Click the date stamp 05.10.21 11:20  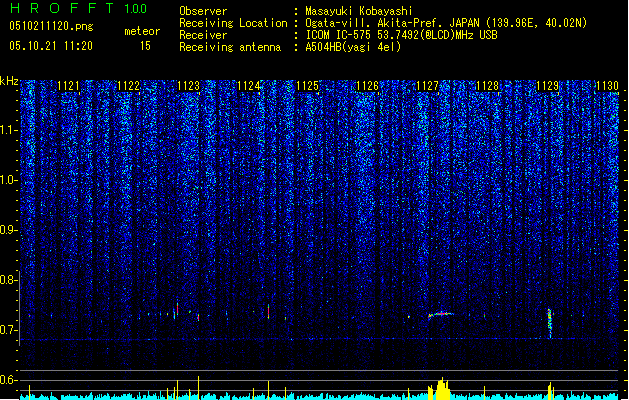coord(51,46)
